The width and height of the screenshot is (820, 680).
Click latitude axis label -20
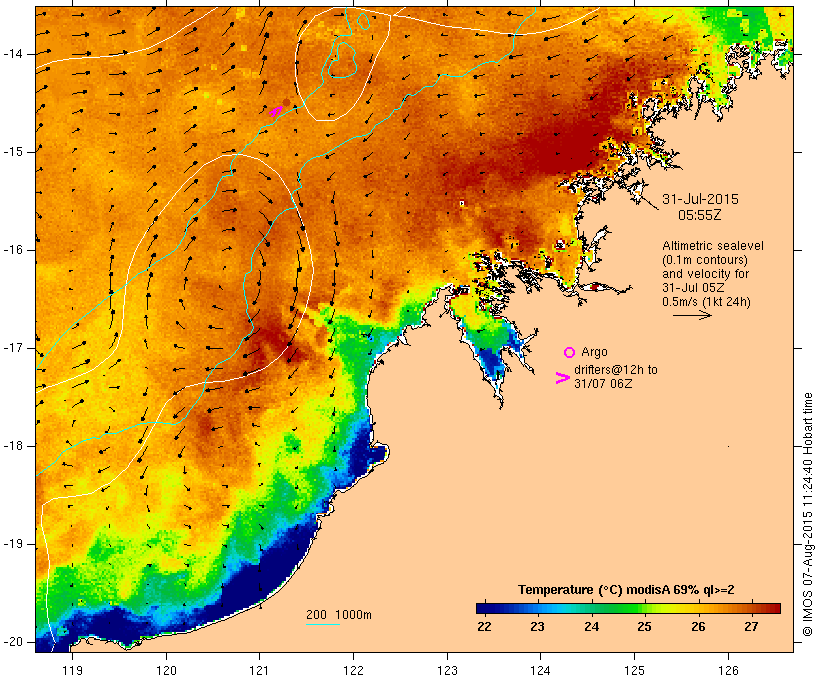[x=13, y=642]
